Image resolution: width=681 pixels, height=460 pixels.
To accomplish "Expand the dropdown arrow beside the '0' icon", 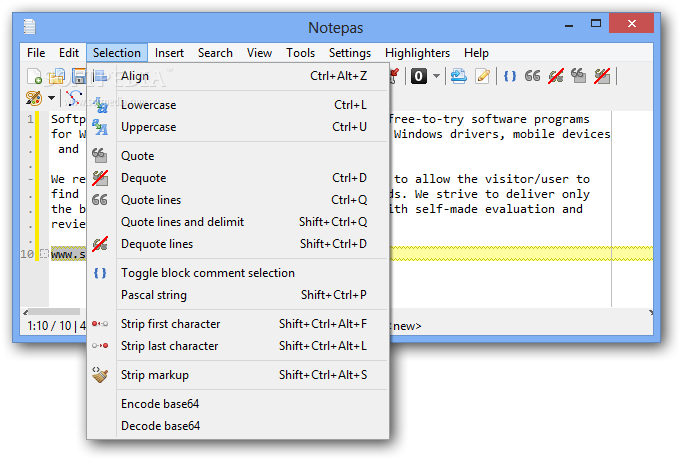I will click(436, 76).
